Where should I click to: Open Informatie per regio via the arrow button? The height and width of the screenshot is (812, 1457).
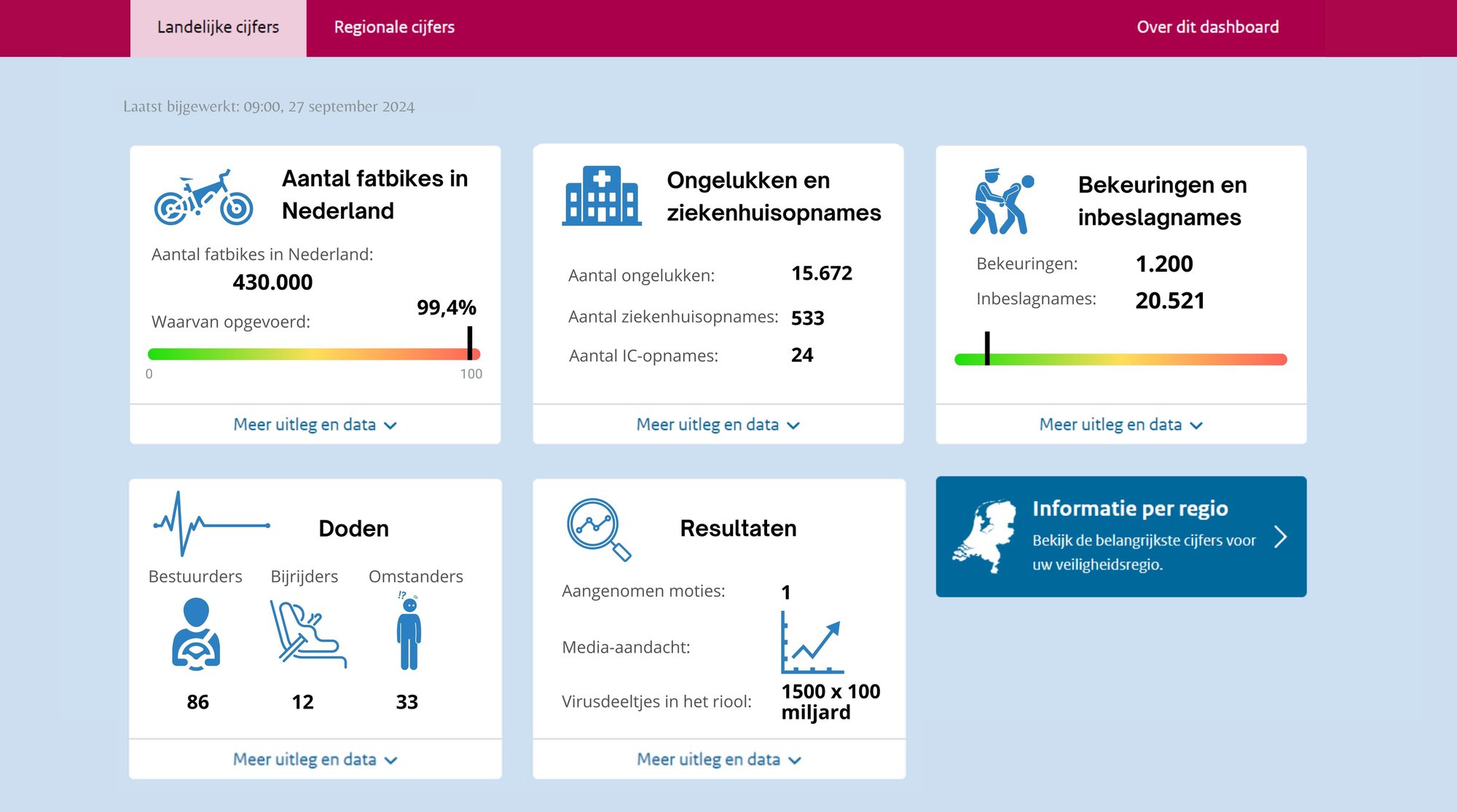pyautogui.click(x=1282, y=537)
